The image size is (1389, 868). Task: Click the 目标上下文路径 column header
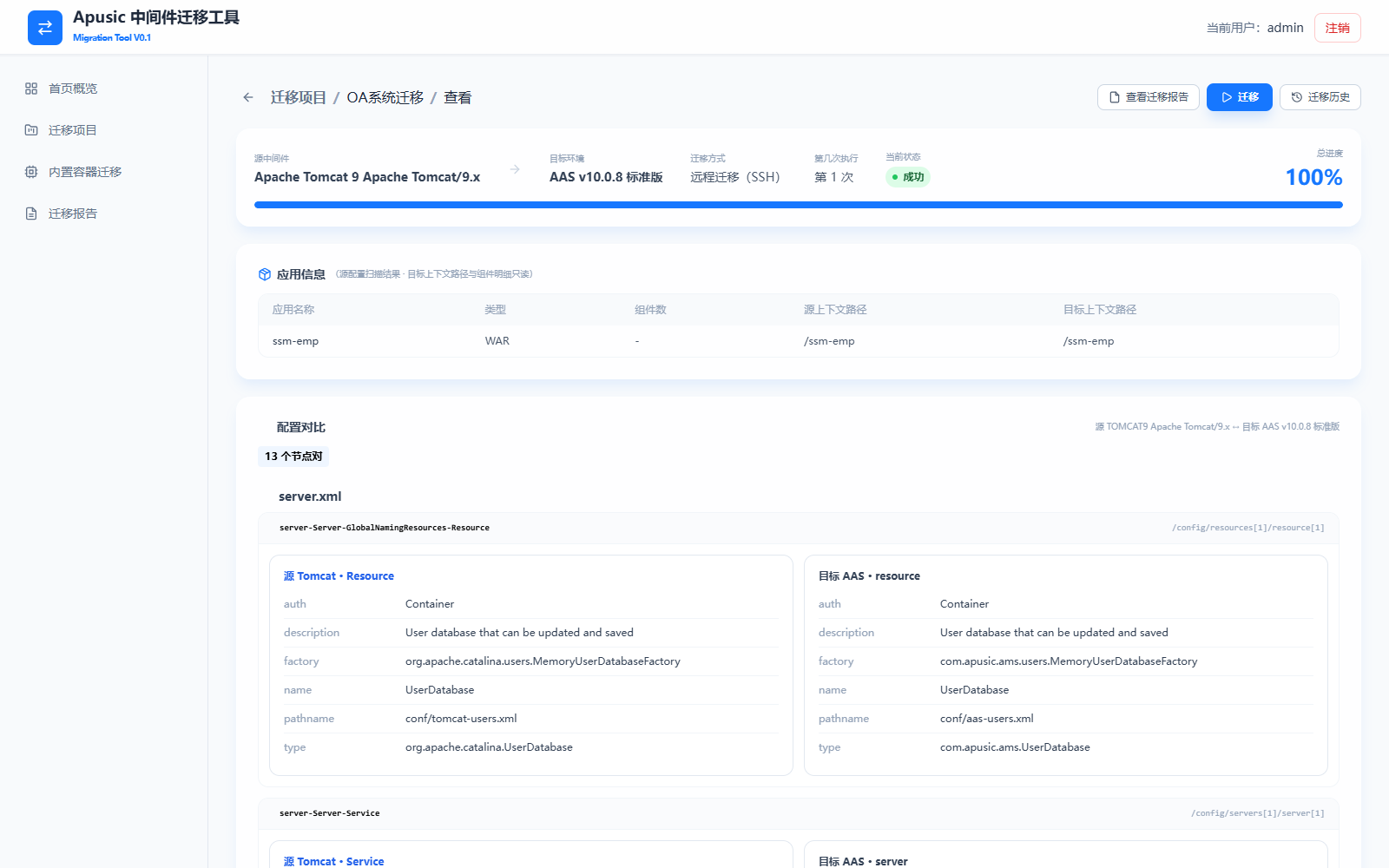(1100, 310)
